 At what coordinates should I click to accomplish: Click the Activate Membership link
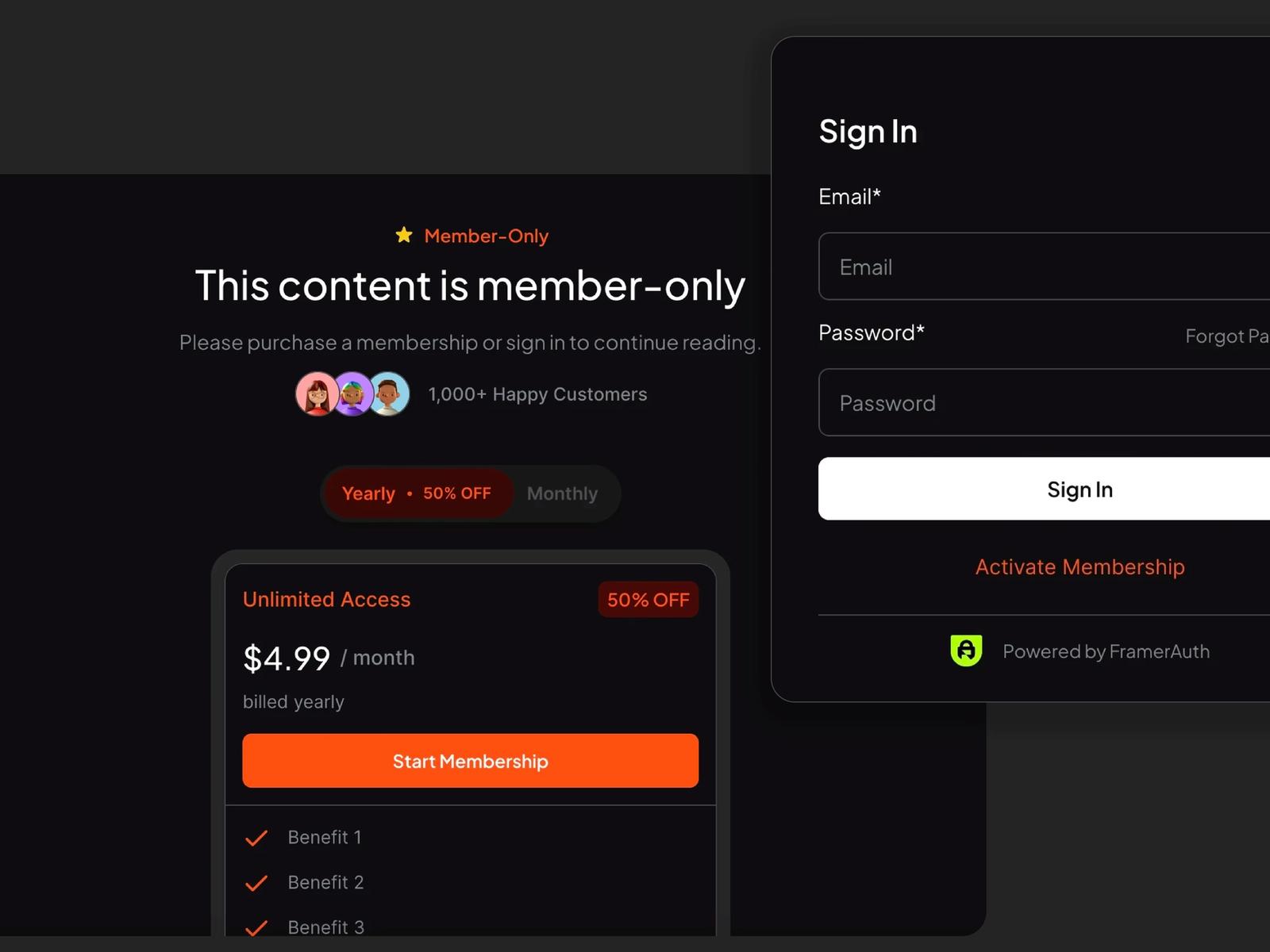tap(1079, 566)
